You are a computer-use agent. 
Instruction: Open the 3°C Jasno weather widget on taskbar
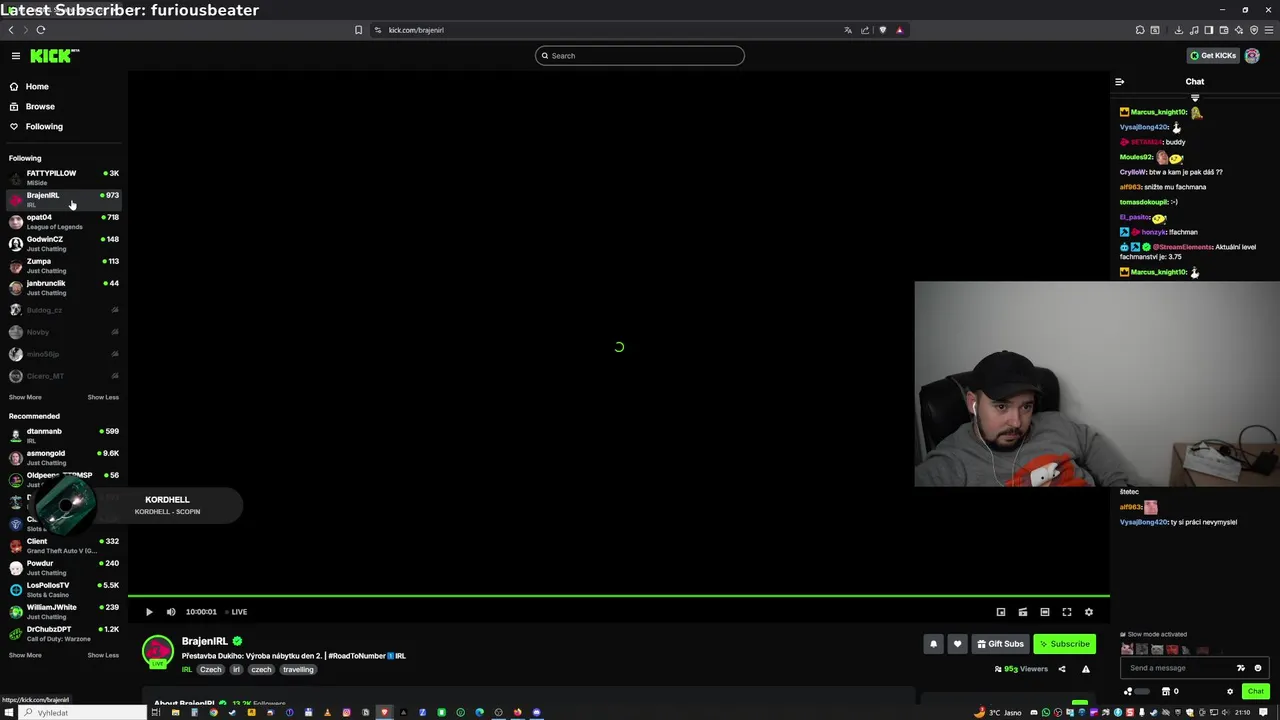[1000, 713]
